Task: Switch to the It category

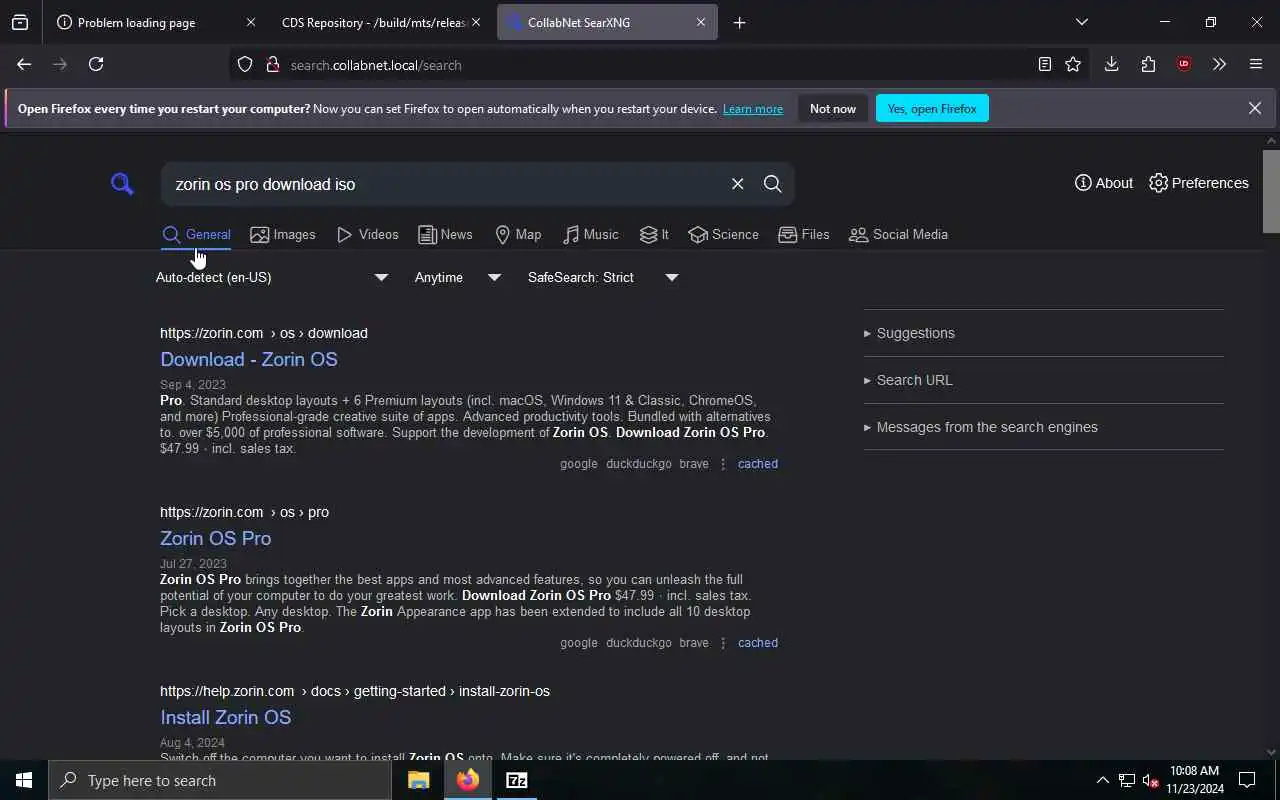Action: tap(654, 234)
